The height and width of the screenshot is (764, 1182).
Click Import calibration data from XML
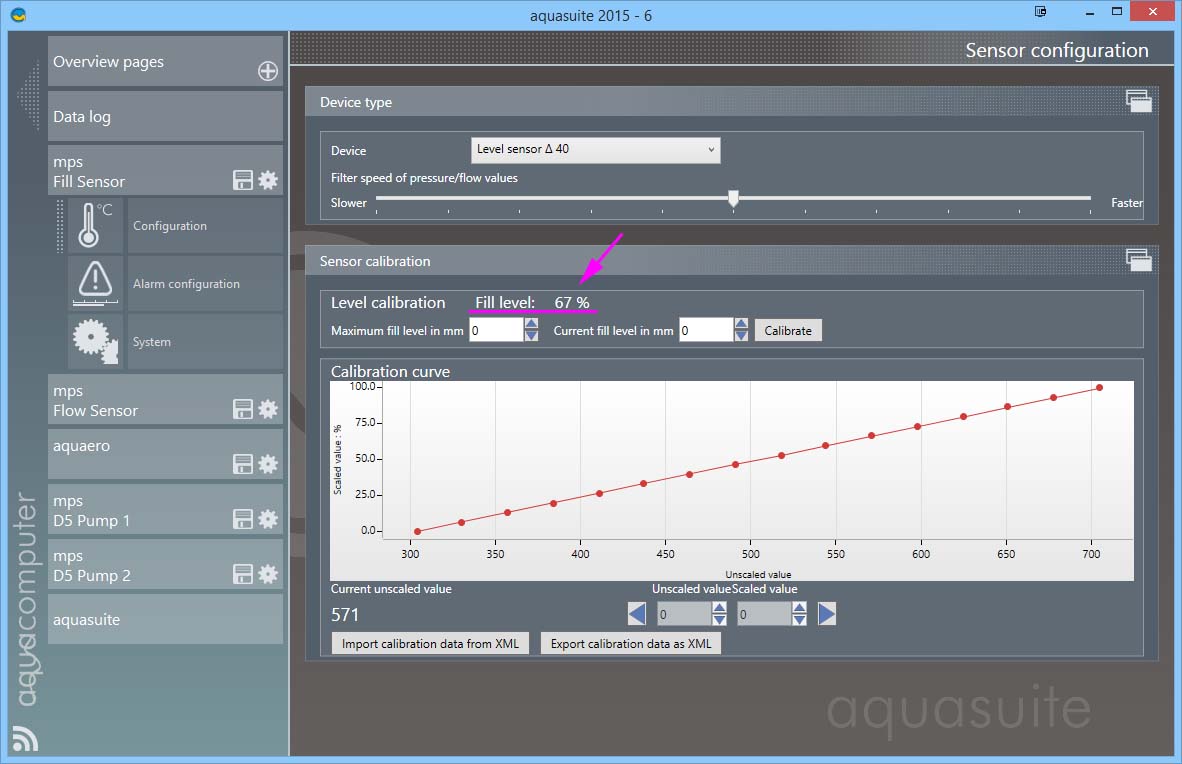[430, 643]
